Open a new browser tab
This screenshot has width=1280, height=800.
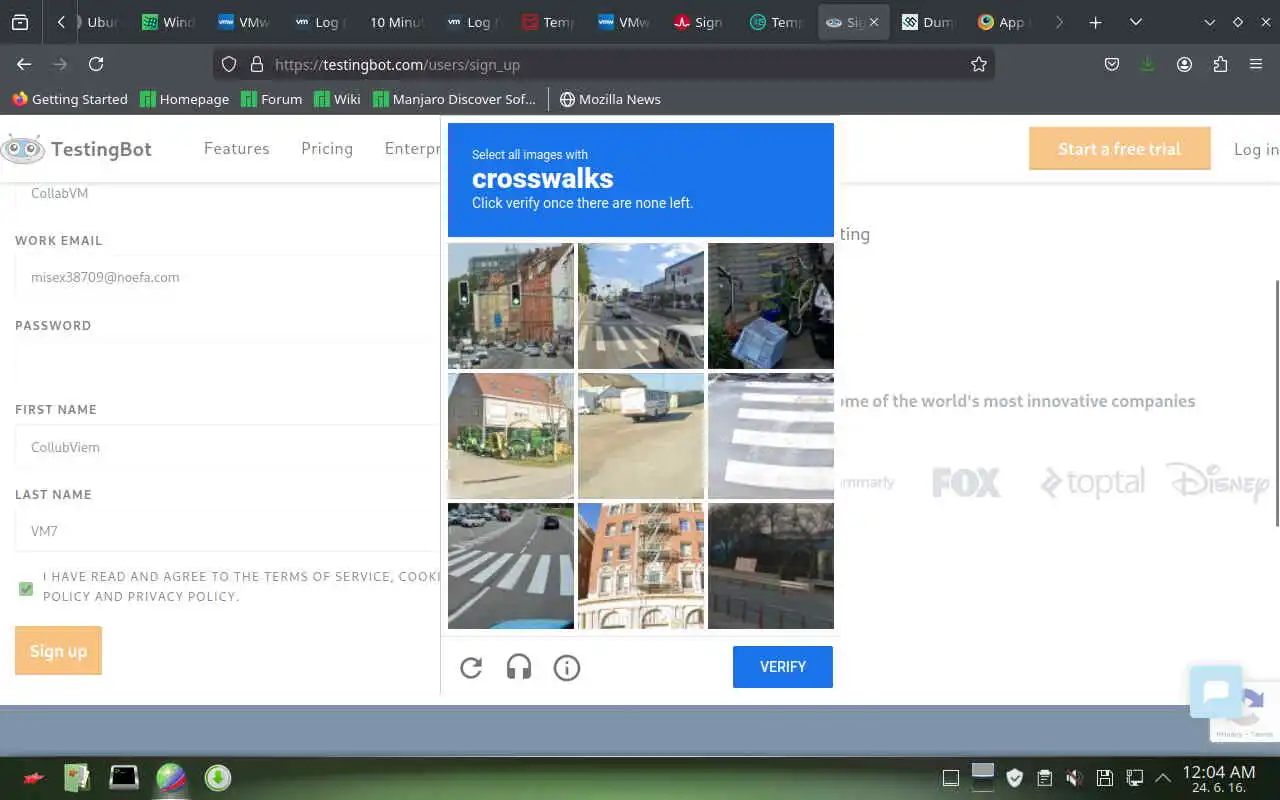click(x=1095, y=22)
